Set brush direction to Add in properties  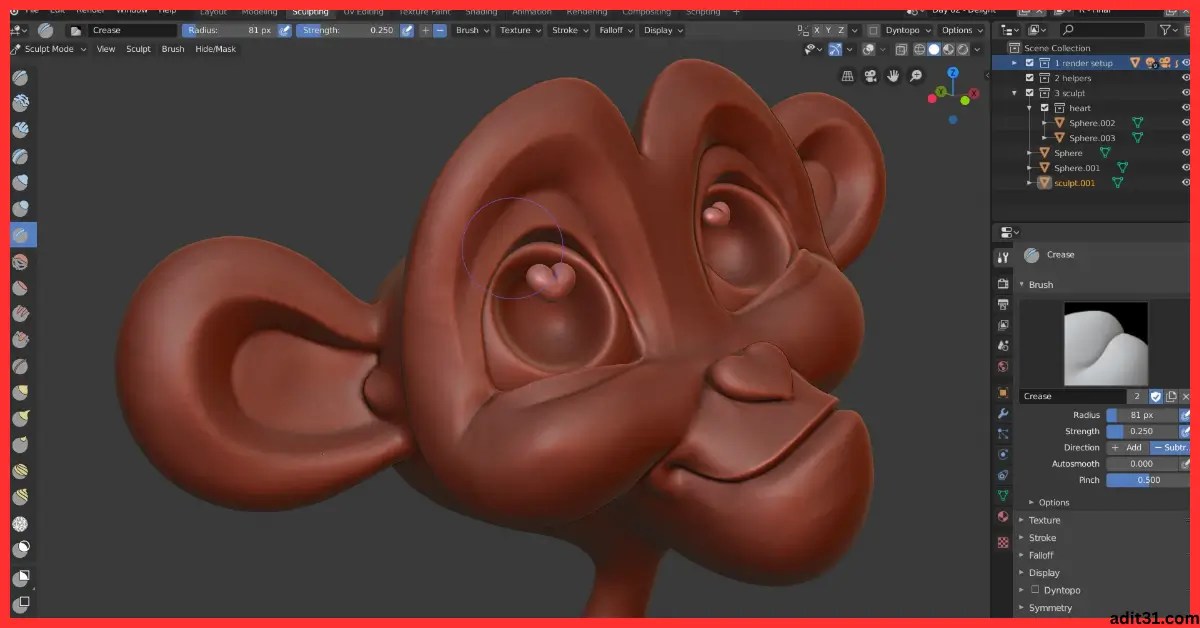pyautogui.click(x=1127, y=447)
